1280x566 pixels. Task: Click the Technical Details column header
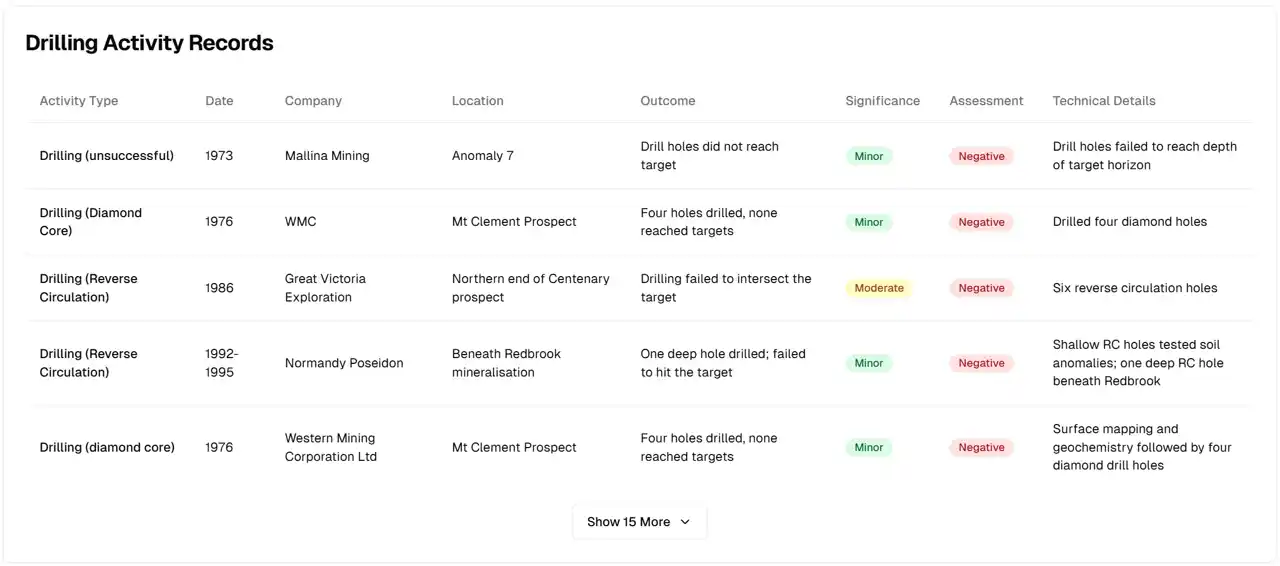[1104, 101]
